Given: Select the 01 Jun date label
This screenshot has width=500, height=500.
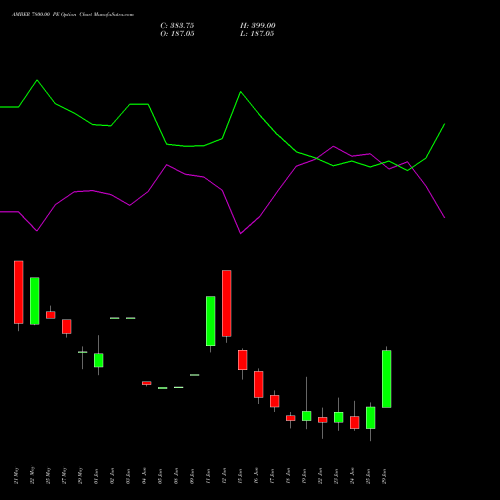Looking at the screenshot, I should tap(97, 476).
